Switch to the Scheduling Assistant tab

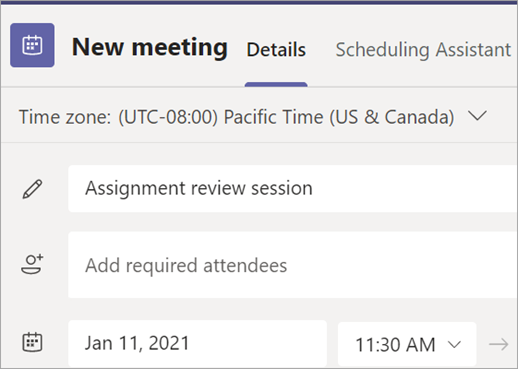(423, 50)
